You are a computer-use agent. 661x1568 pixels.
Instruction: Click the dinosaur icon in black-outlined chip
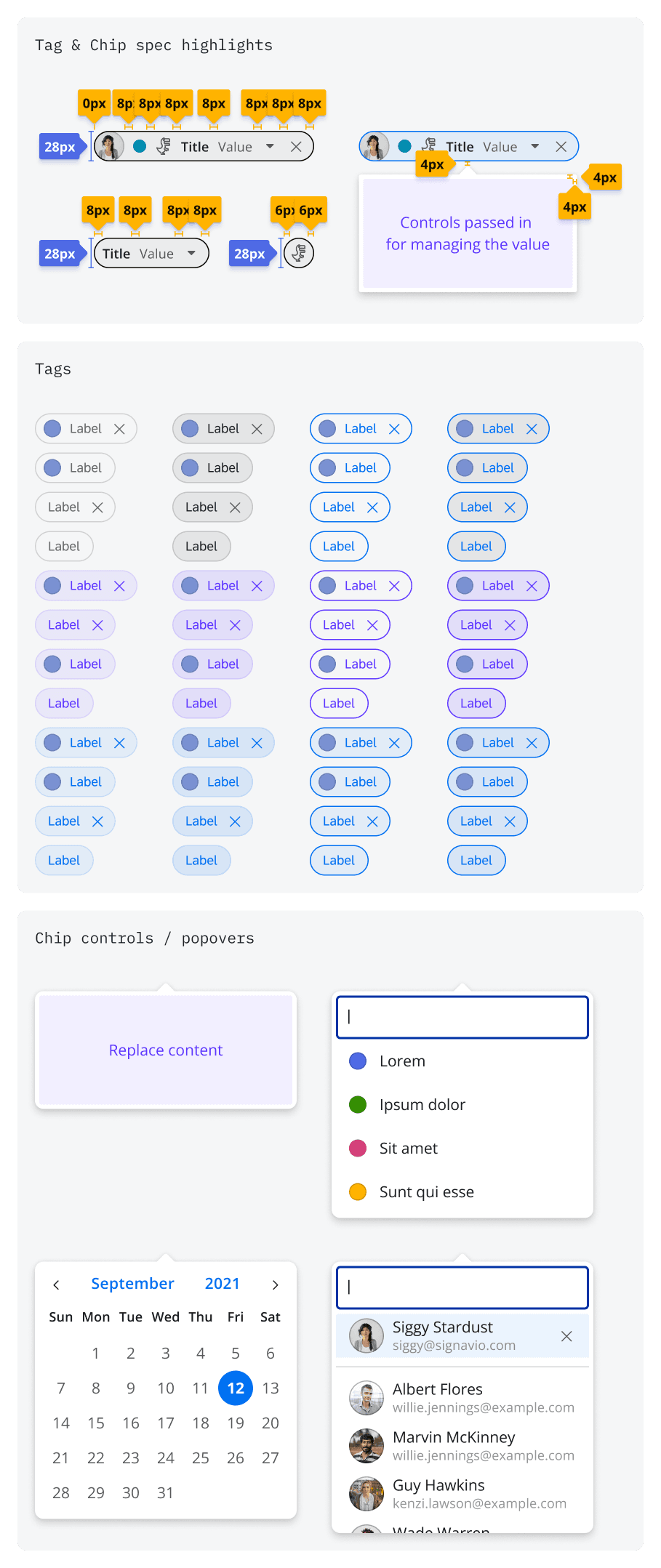tap(164, 147)
